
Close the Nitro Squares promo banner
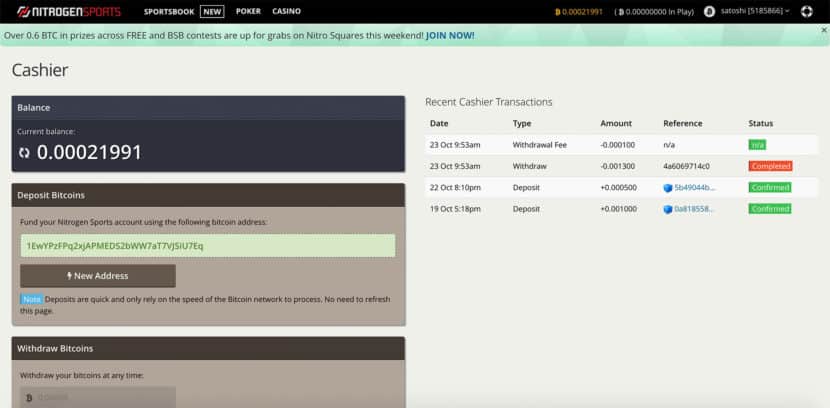pos(824,30)
